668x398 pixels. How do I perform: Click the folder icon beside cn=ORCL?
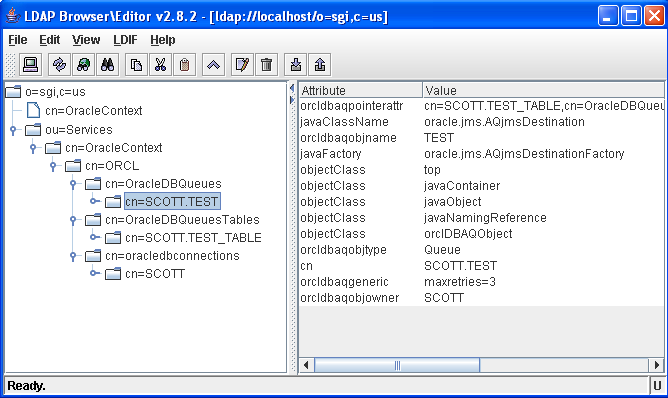73,166
